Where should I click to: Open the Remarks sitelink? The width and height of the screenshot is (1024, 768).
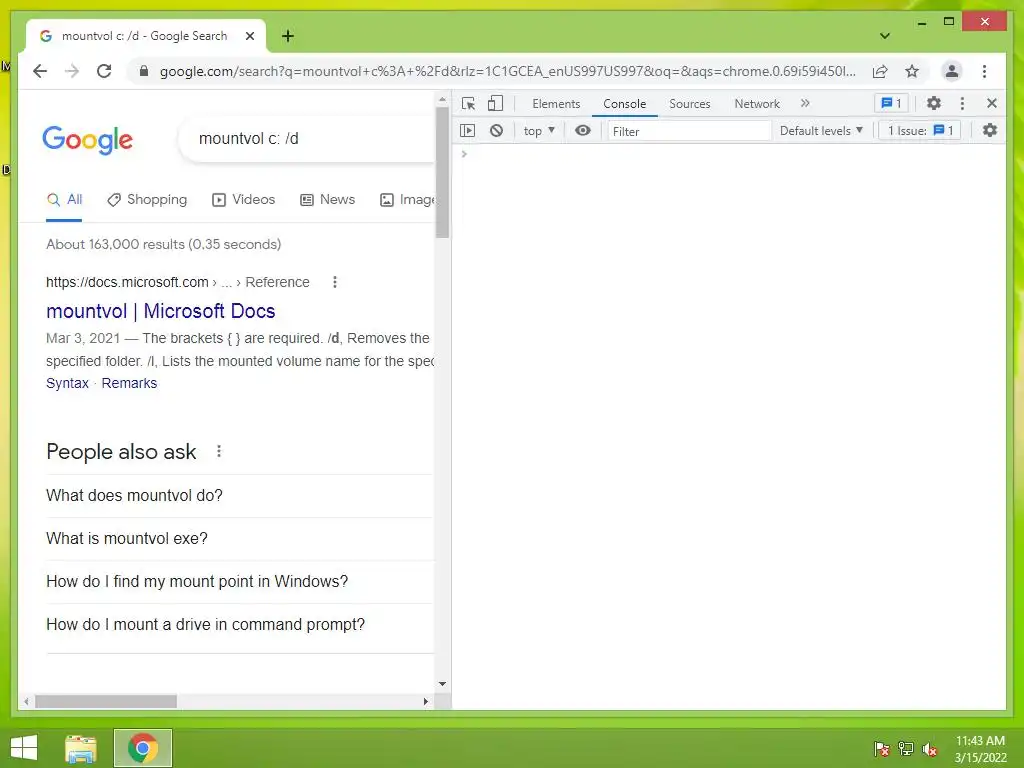[x=129, y=383]
